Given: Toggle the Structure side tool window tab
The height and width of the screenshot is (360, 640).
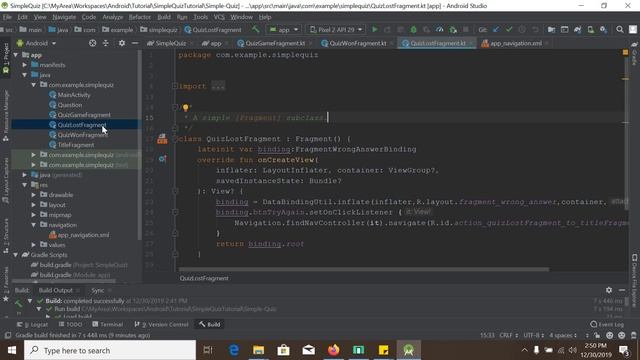Looking at the screenshot, I should (6, 236).
